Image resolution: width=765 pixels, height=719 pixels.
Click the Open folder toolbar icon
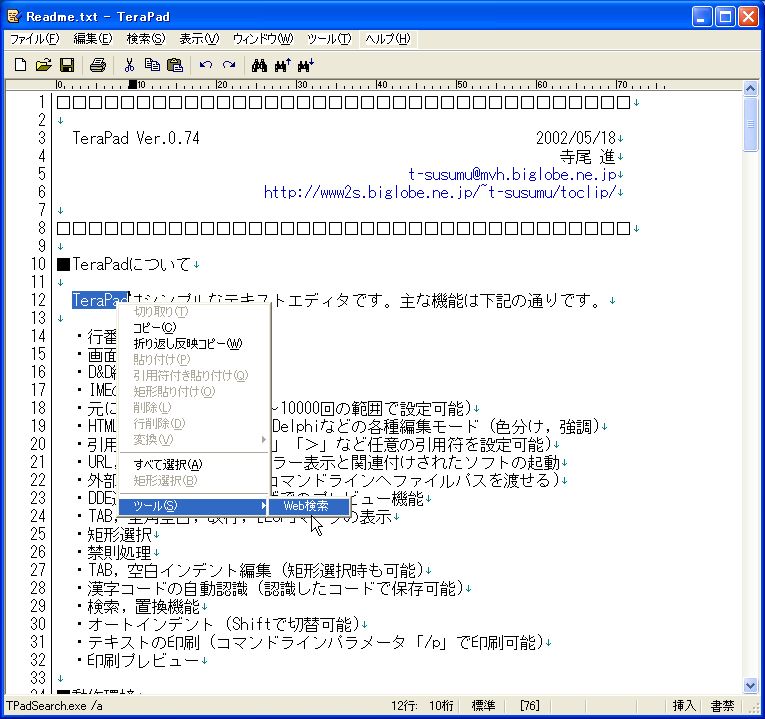43,64
